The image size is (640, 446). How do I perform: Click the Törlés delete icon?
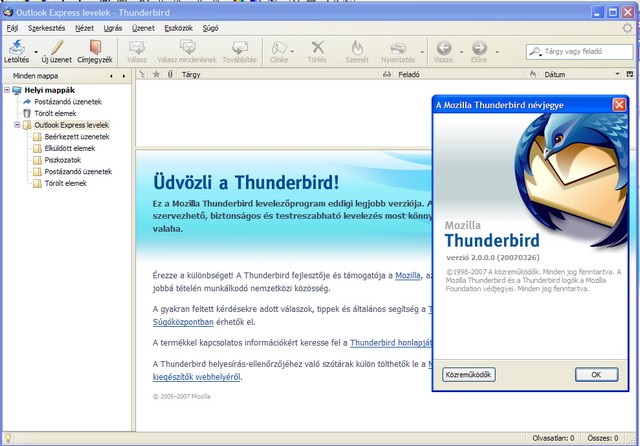[317, 47]
